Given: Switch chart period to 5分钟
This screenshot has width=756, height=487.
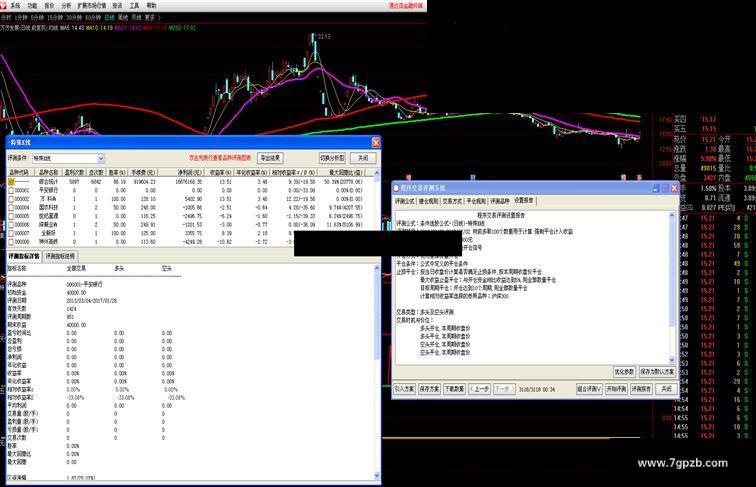Looking at the screenshot, I should (37, 17).
